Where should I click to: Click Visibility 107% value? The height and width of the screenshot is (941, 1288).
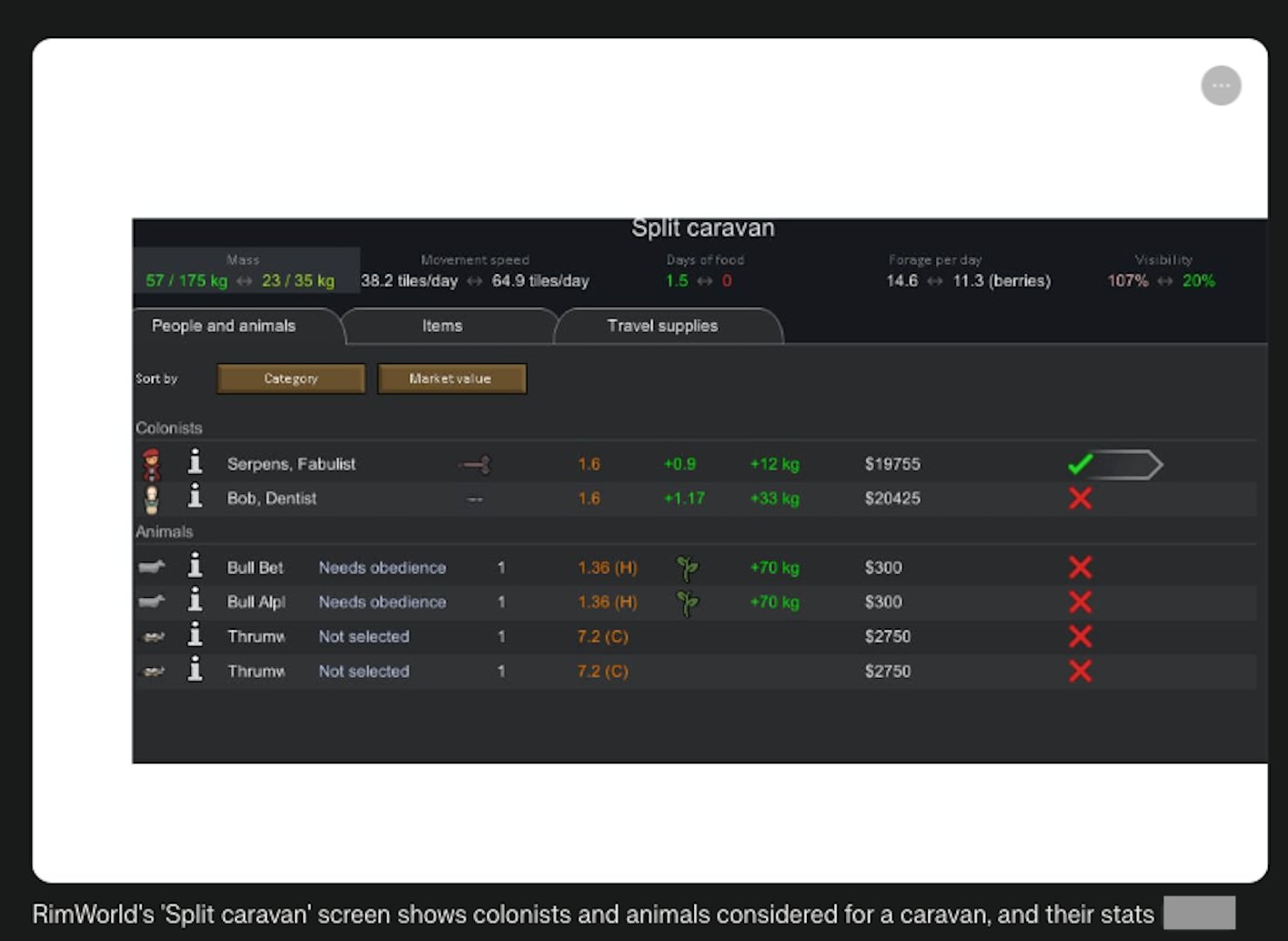coord(1128,280)
